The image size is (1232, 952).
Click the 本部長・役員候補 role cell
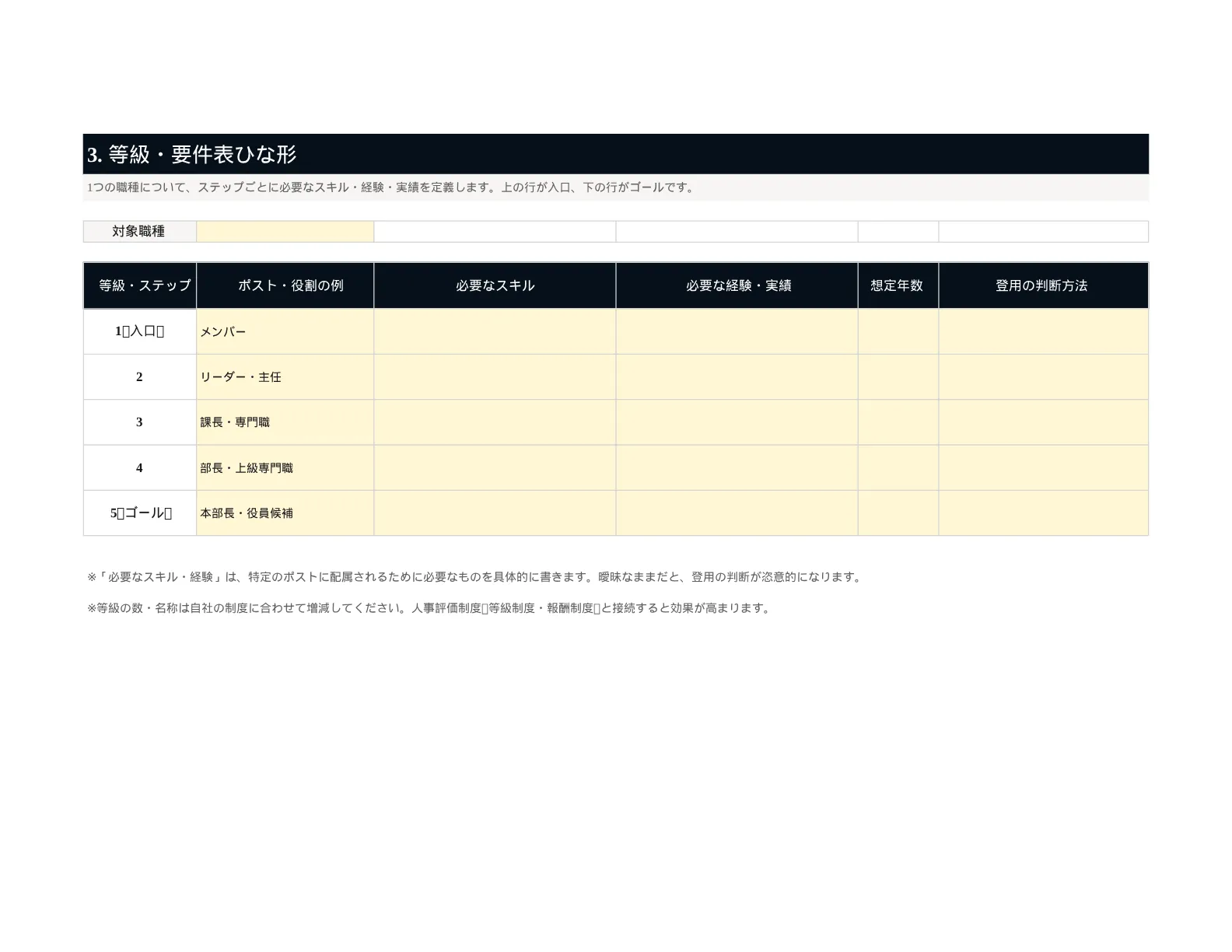pyautogui.click(x=285, y=513)
